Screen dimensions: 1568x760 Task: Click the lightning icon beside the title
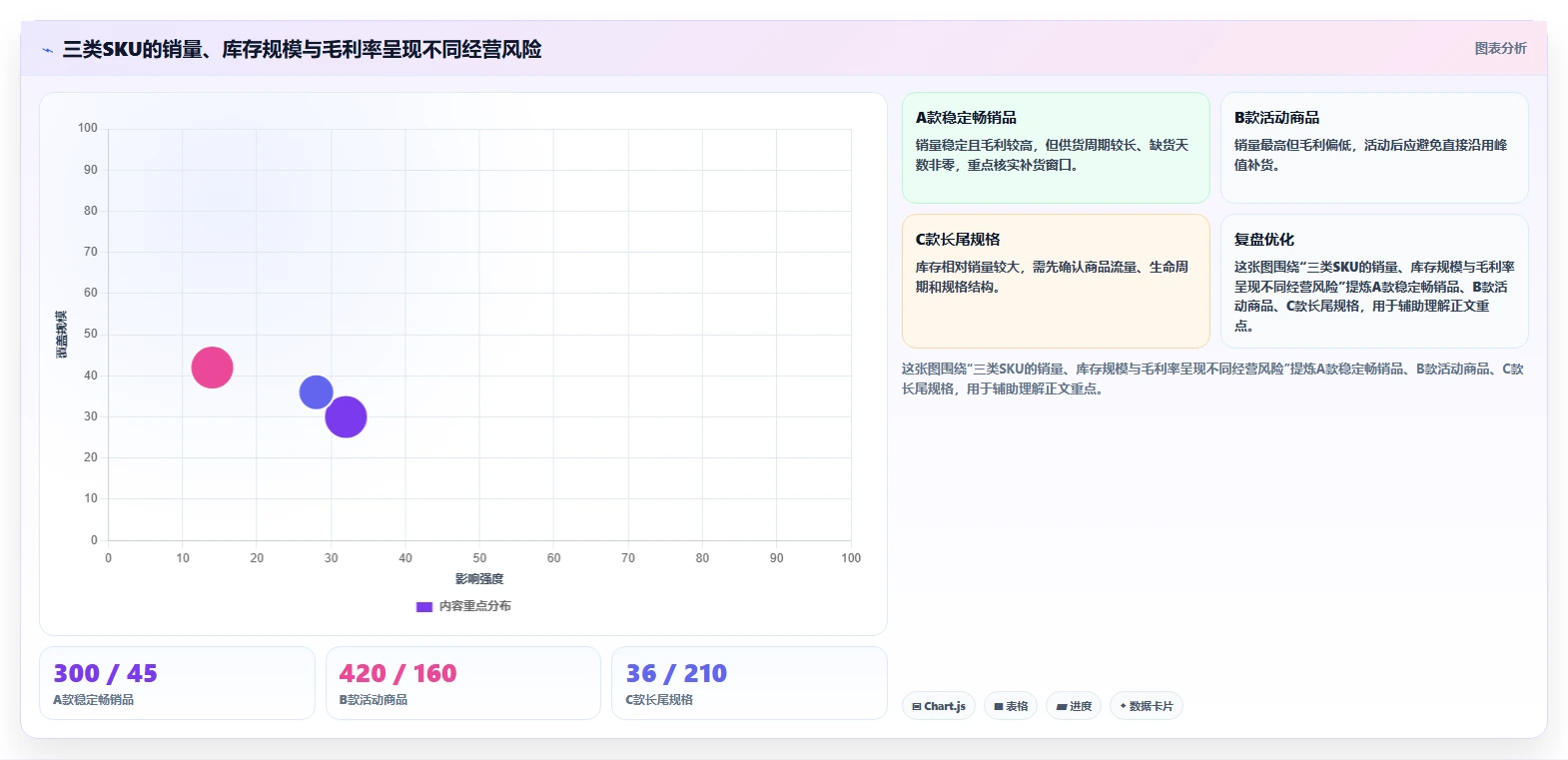pyautogui.click(x=47, y=50)
